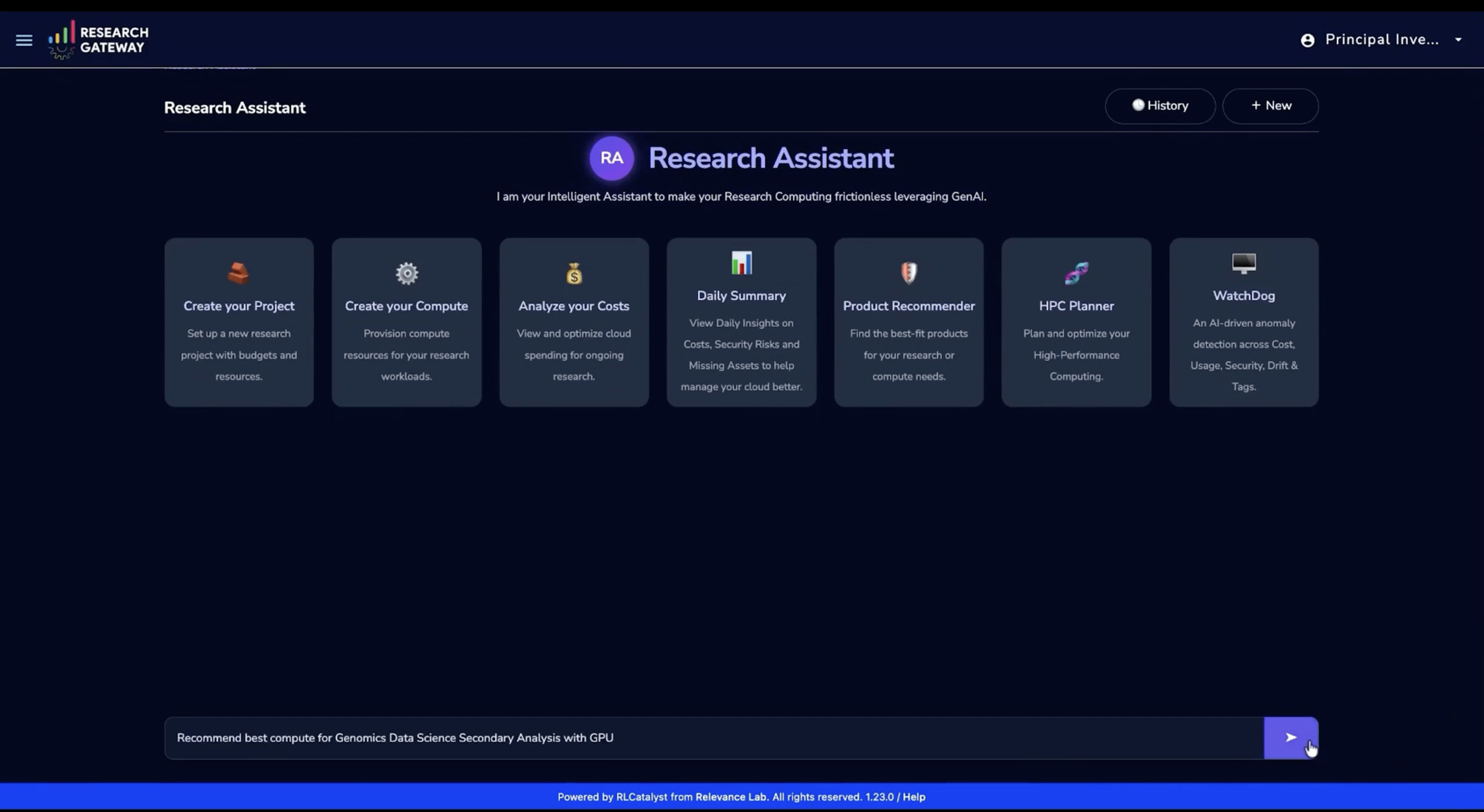1484x812 pixels.
Task: Send the message with the arrow button
Action: pyautogui.click(x=1290, y=738)
